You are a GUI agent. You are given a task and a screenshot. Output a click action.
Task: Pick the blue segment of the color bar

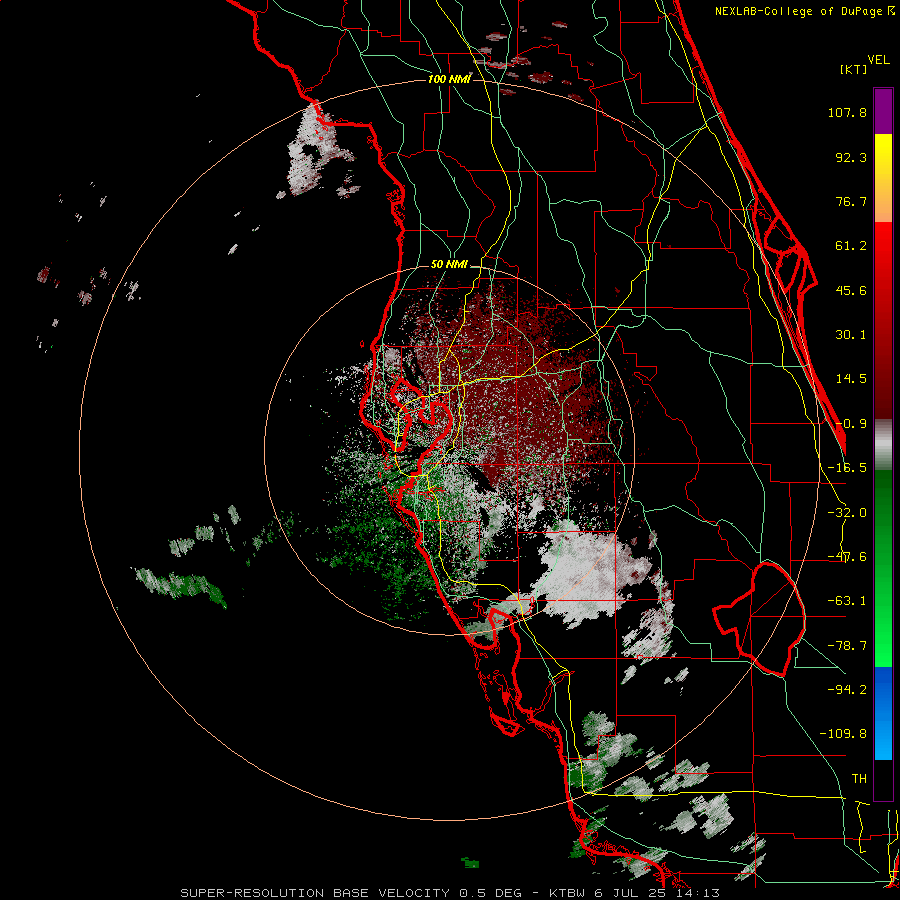tap(883, 713)
